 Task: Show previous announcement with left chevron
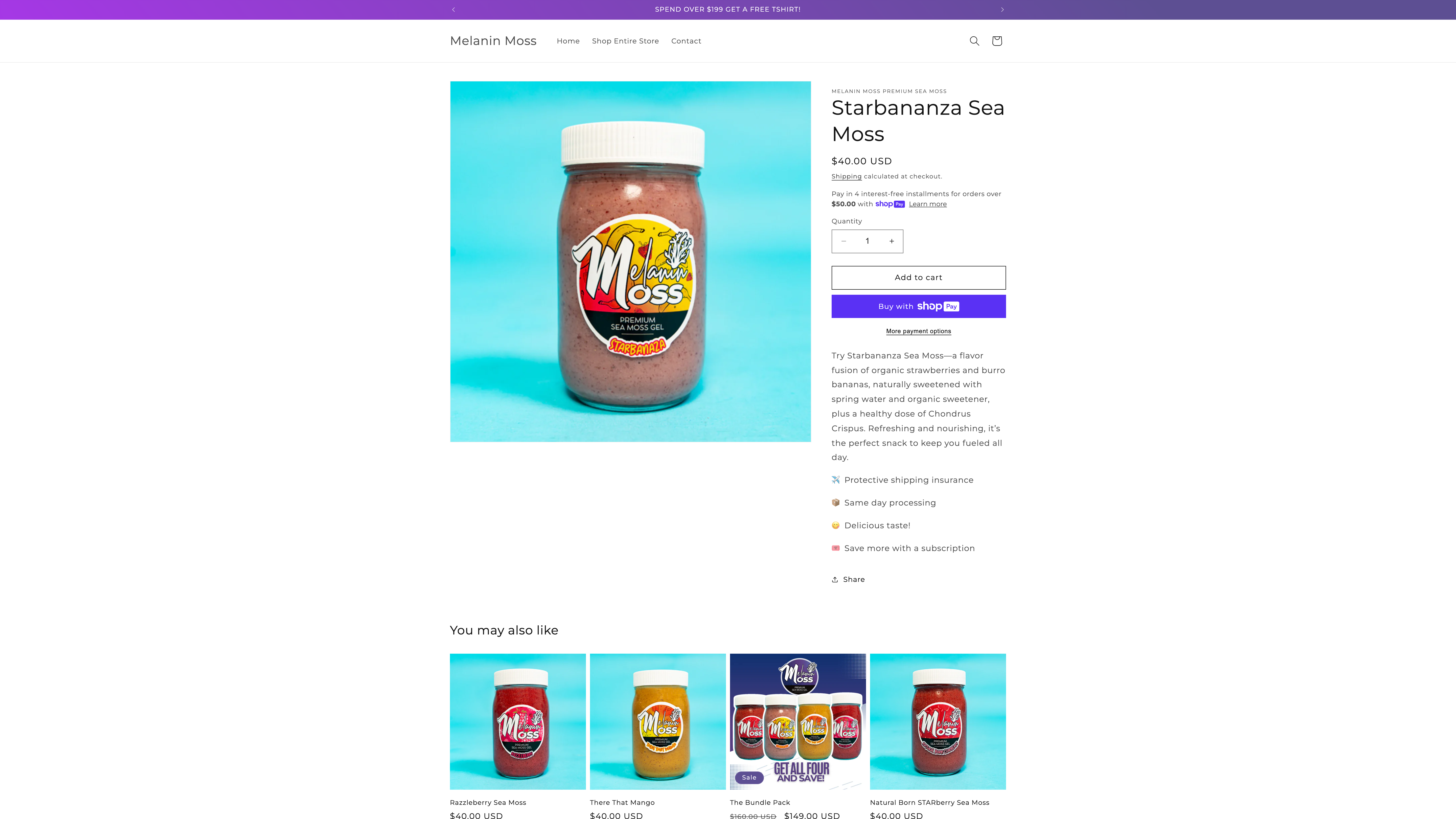click(x=453, y=10)
